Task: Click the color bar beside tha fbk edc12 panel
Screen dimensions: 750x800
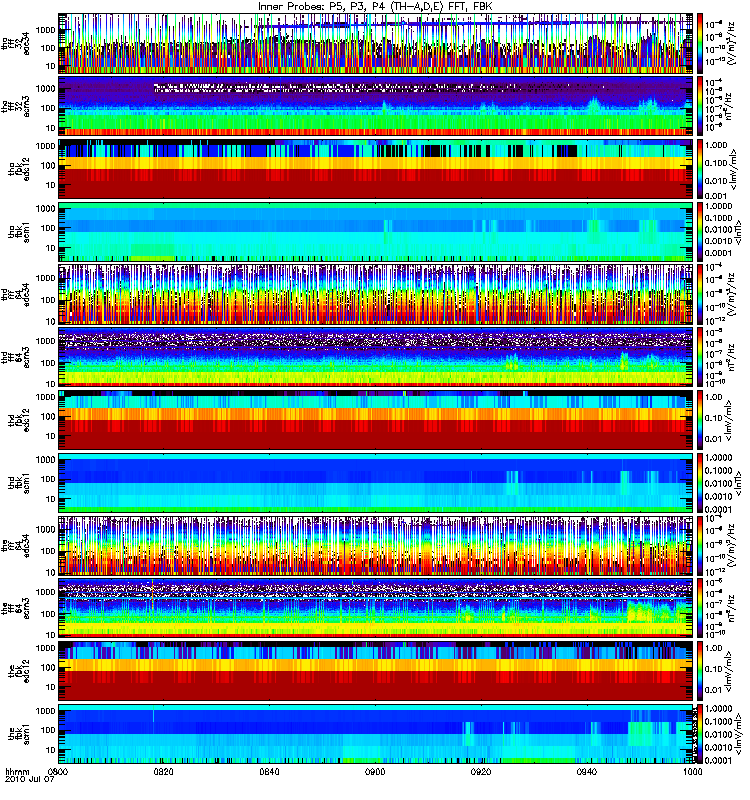Action: pos(700,169)
